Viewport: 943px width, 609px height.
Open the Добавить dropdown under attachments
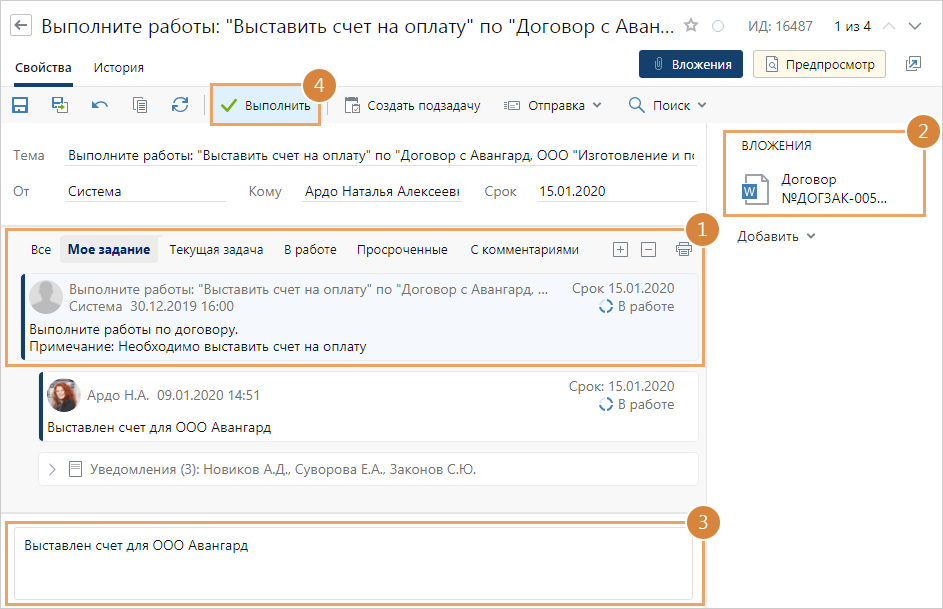[777, 237]
